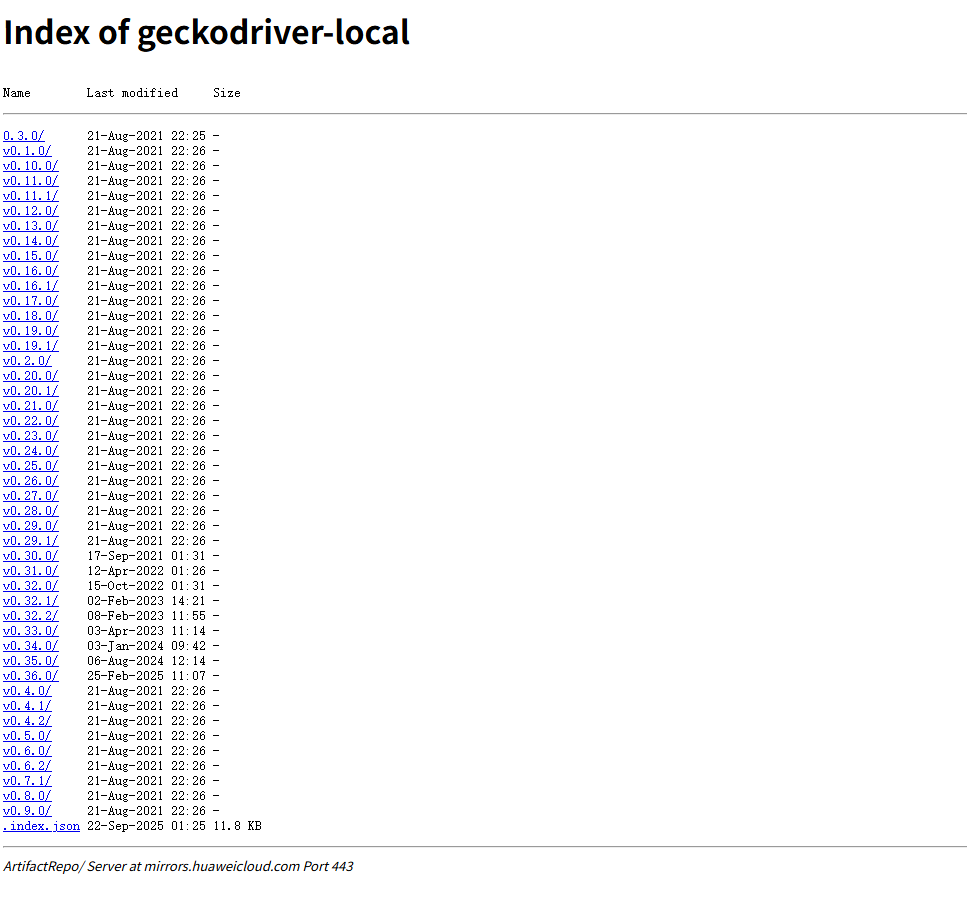The image size is (967, 902).
Task: Navigate to the v0.9.0/ directory
Action: click(x=27, y=811)
